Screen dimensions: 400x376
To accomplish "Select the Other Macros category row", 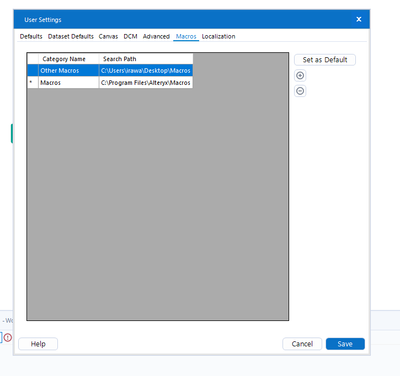I will [x=110, y=71].
